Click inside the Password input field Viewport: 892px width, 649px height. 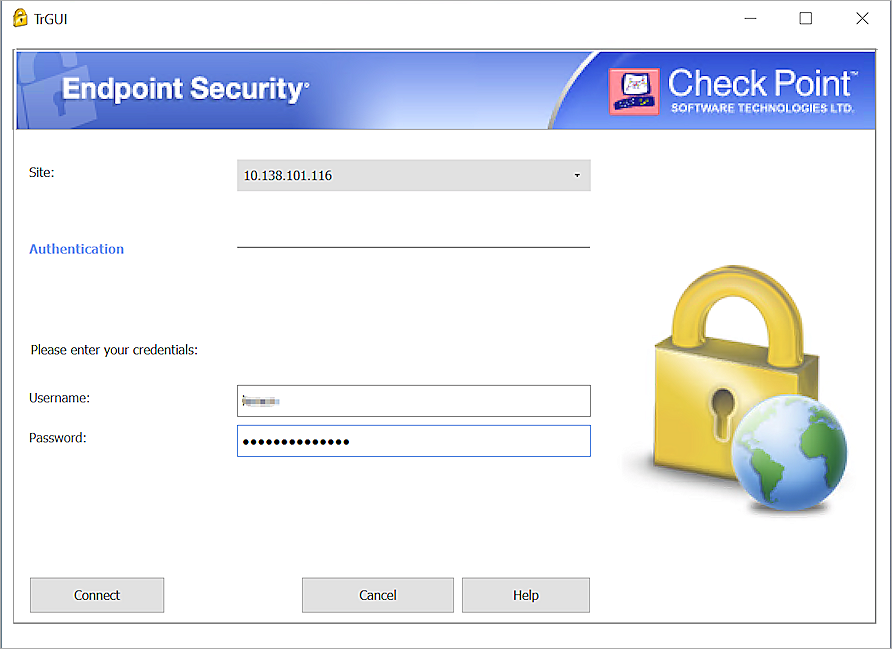click(x=413, y=441)
